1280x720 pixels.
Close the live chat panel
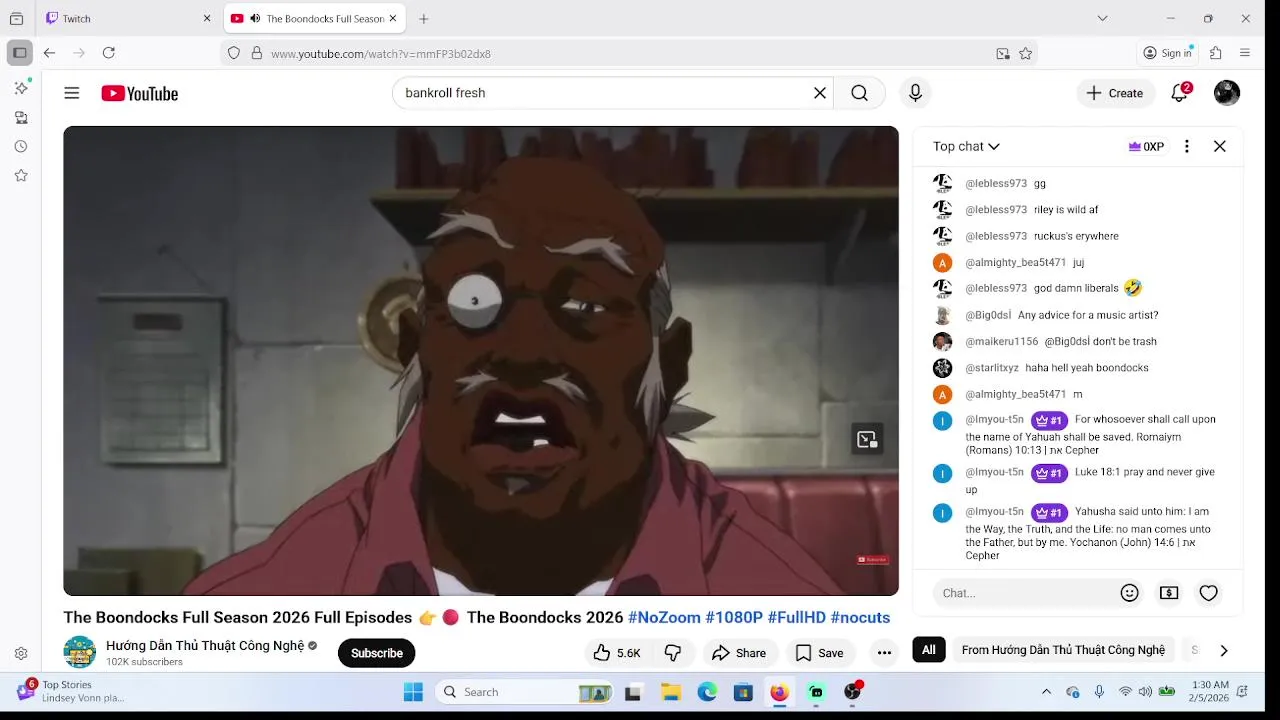pos(1220,146)
